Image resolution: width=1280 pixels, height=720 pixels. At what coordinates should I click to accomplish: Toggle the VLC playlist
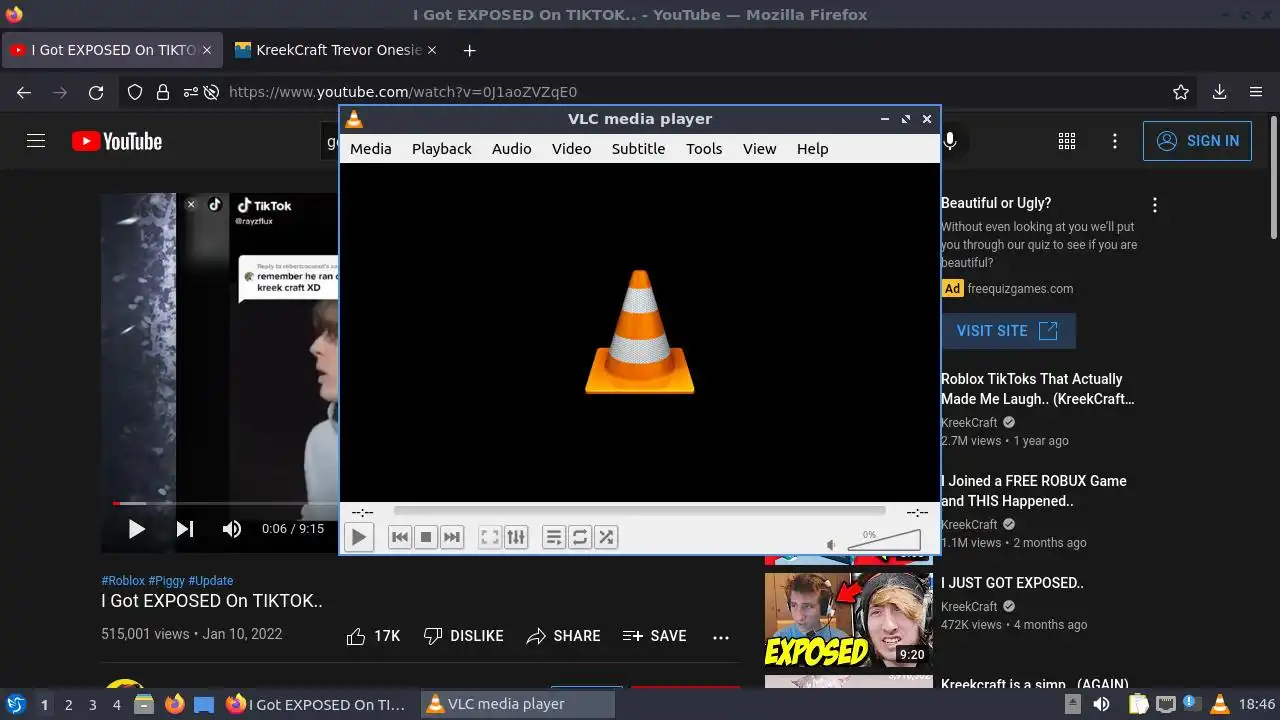[554, 537]
